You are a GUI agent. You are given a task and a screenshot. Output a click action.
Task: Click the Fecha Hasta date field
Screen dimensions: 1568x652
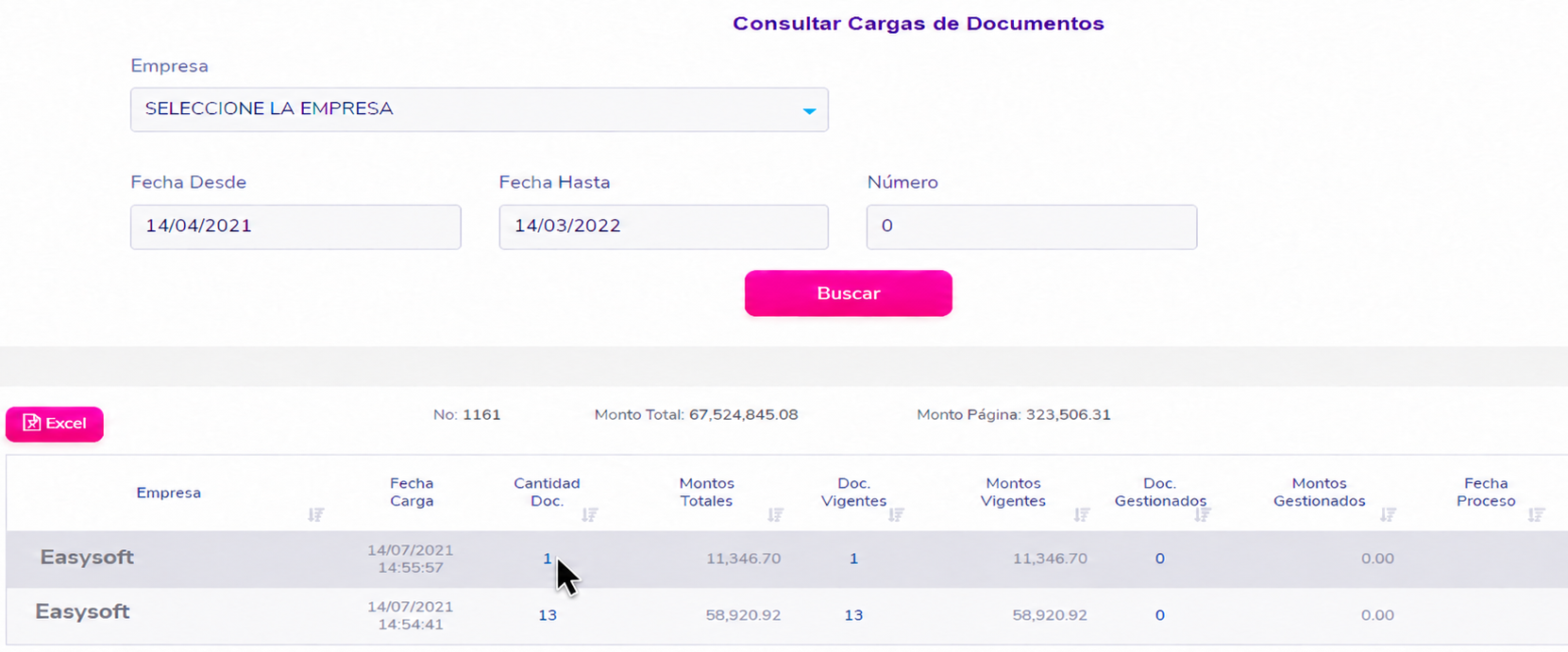point(664,226)
